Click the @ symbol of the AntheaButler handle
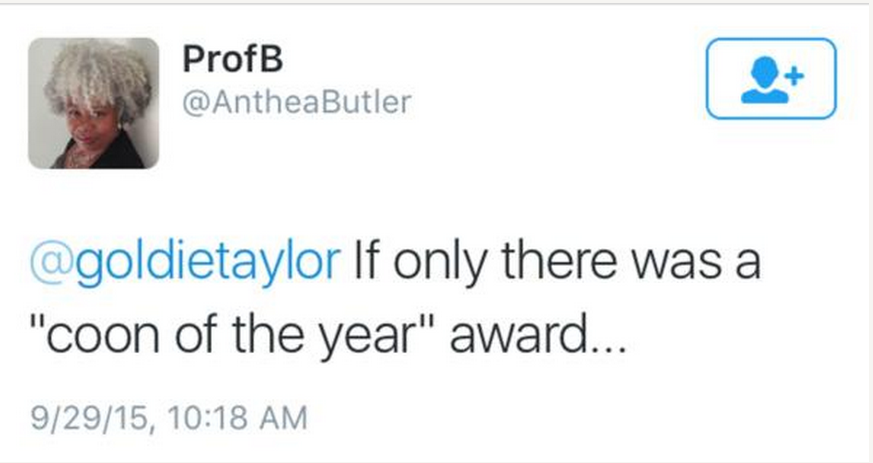Viewport: 873px width, 463px height. (194, 103)
